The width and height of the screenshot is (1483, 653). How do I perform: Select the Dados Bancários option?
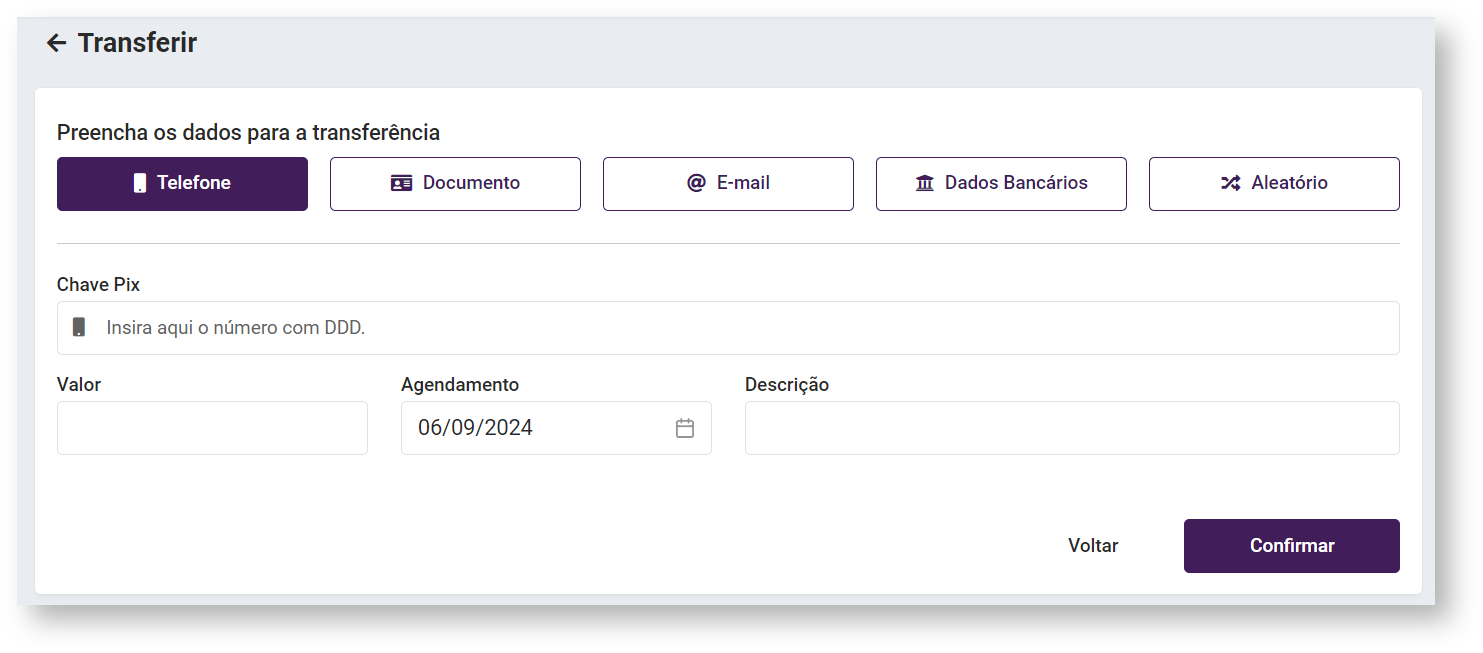click(1001, 184)
